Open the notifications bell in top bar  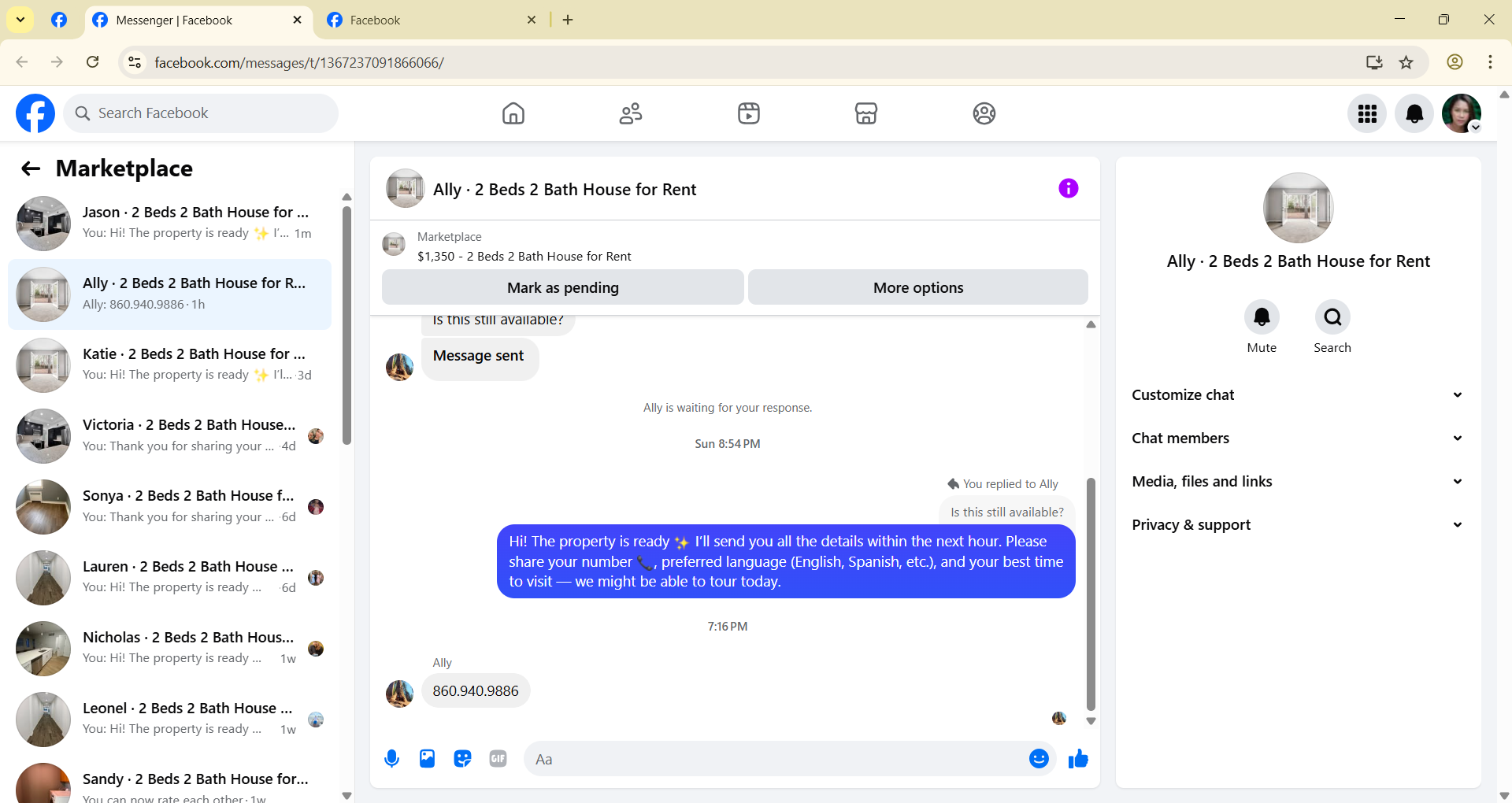1414,113
